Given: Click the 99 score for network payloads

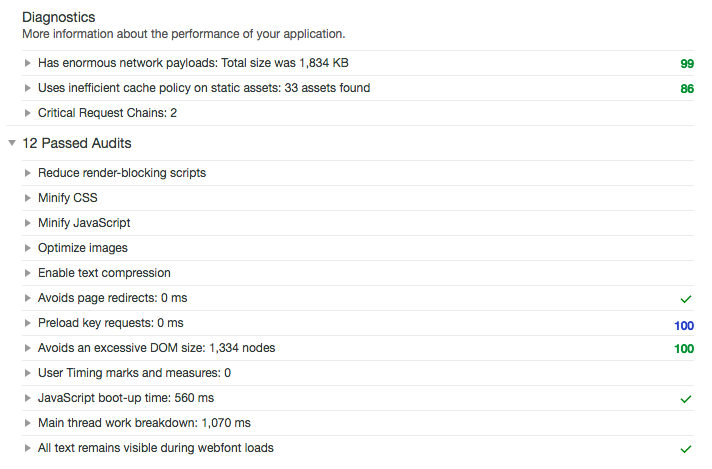Looking at the screenshot, I should (x=687, y=64).
